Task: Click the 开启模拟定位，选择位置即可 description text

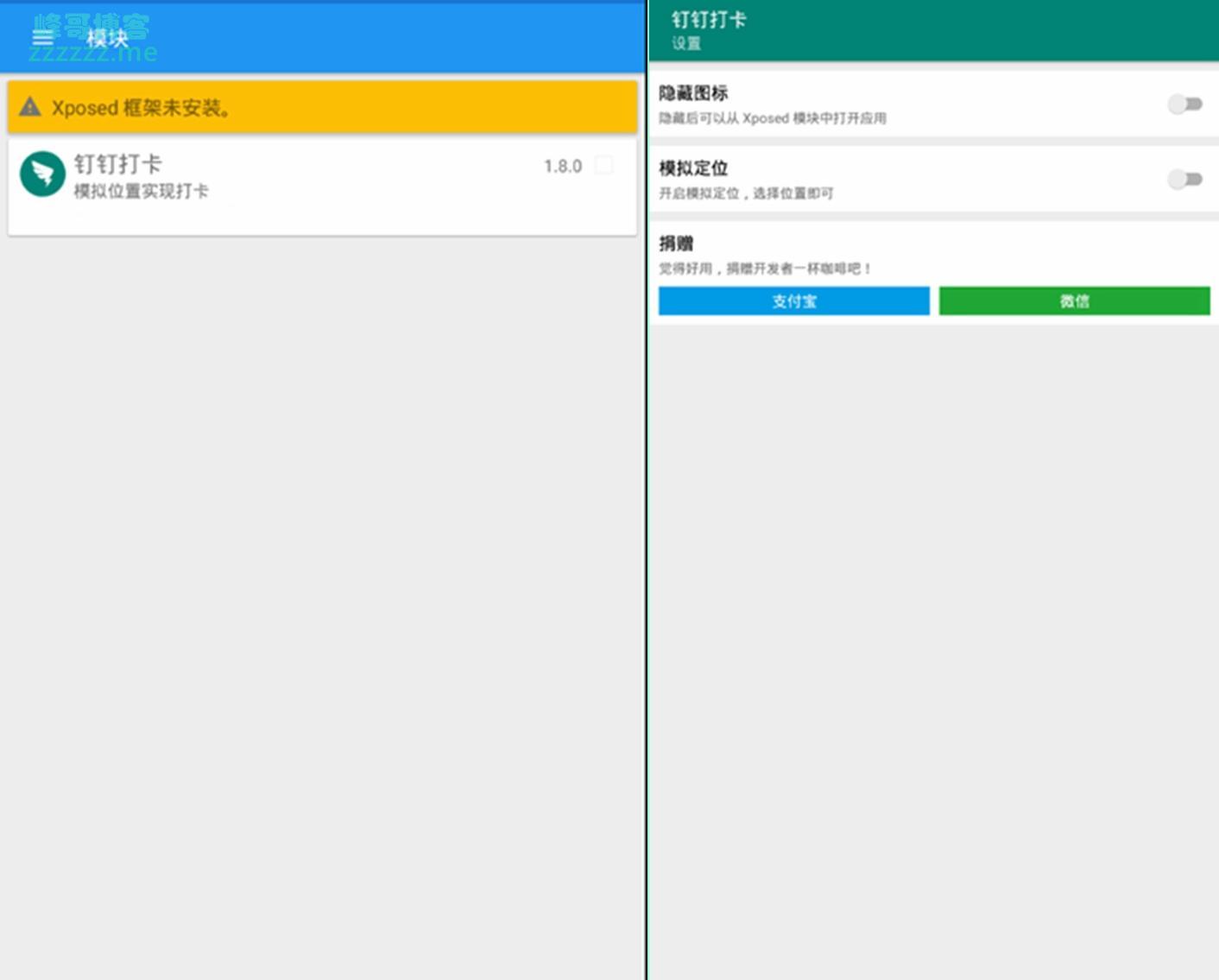Action: tap(746, 193)
